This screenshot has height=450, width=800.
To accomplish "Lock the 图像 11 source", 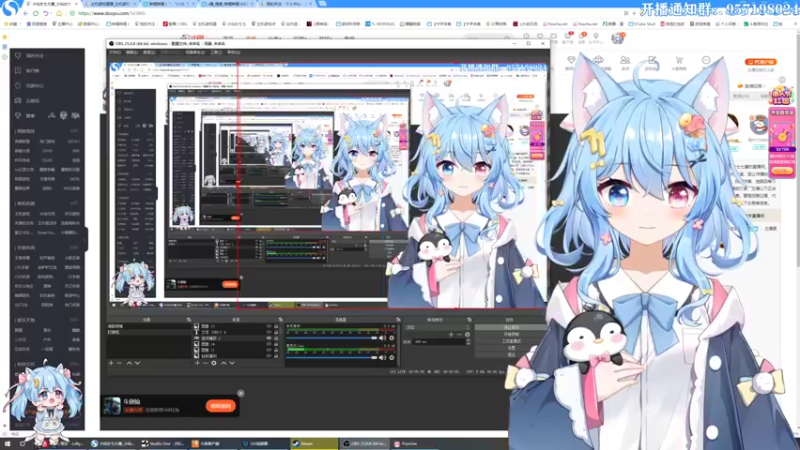I will point(276,351).
